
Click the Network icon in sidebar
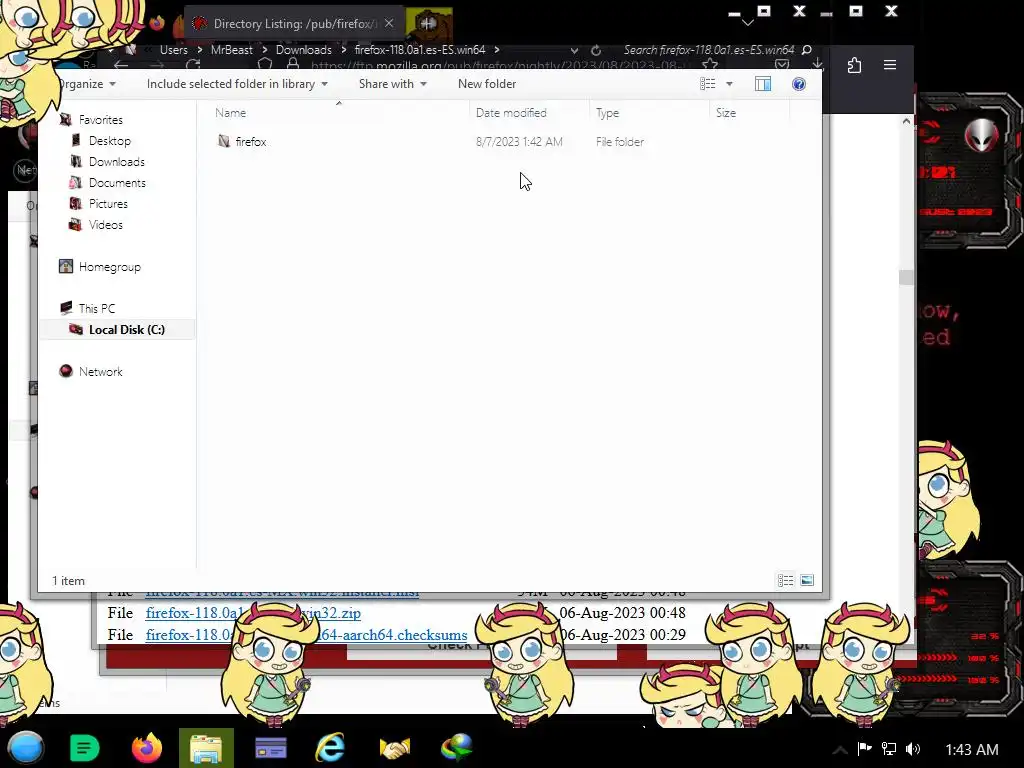[x=65, y=371]
